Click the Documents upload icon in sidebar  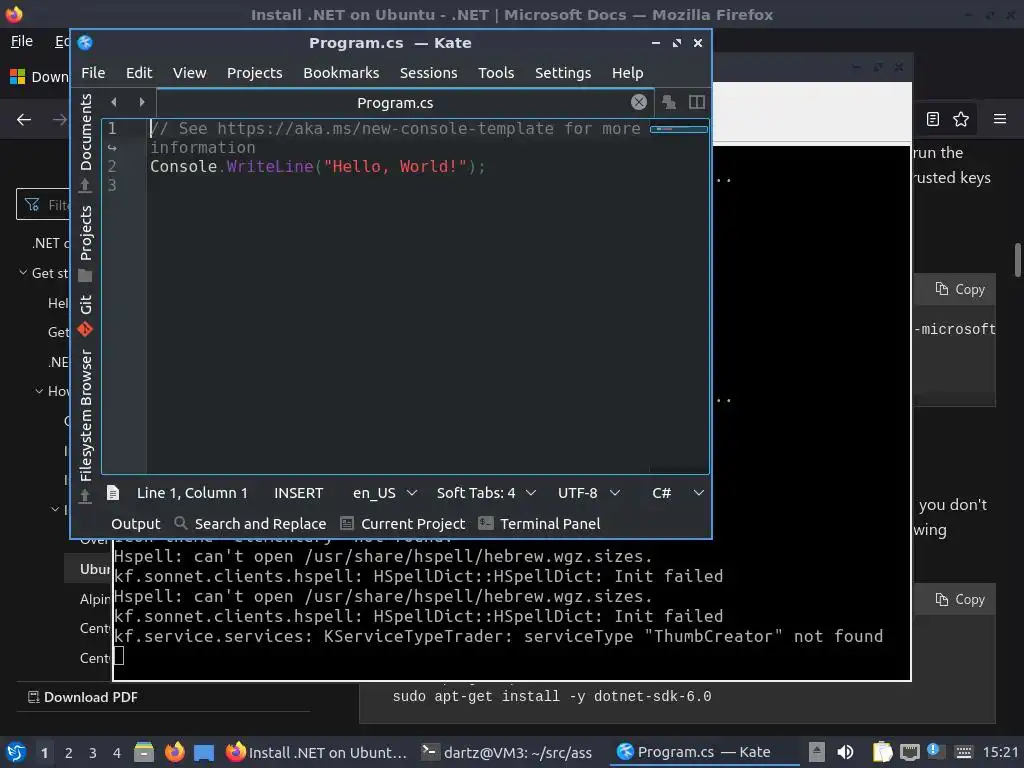tap(85, 185)
